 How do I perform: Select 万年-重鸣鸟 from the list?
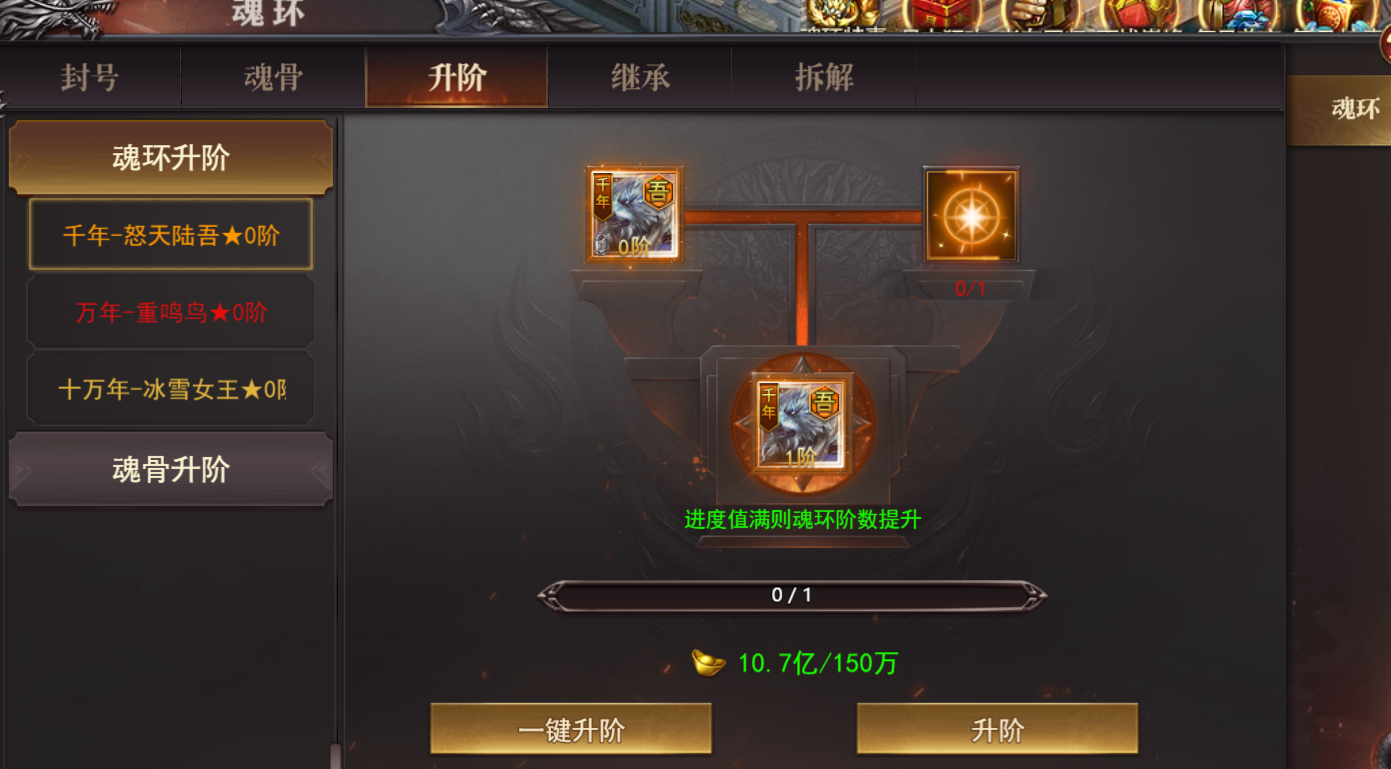(171, 312)
